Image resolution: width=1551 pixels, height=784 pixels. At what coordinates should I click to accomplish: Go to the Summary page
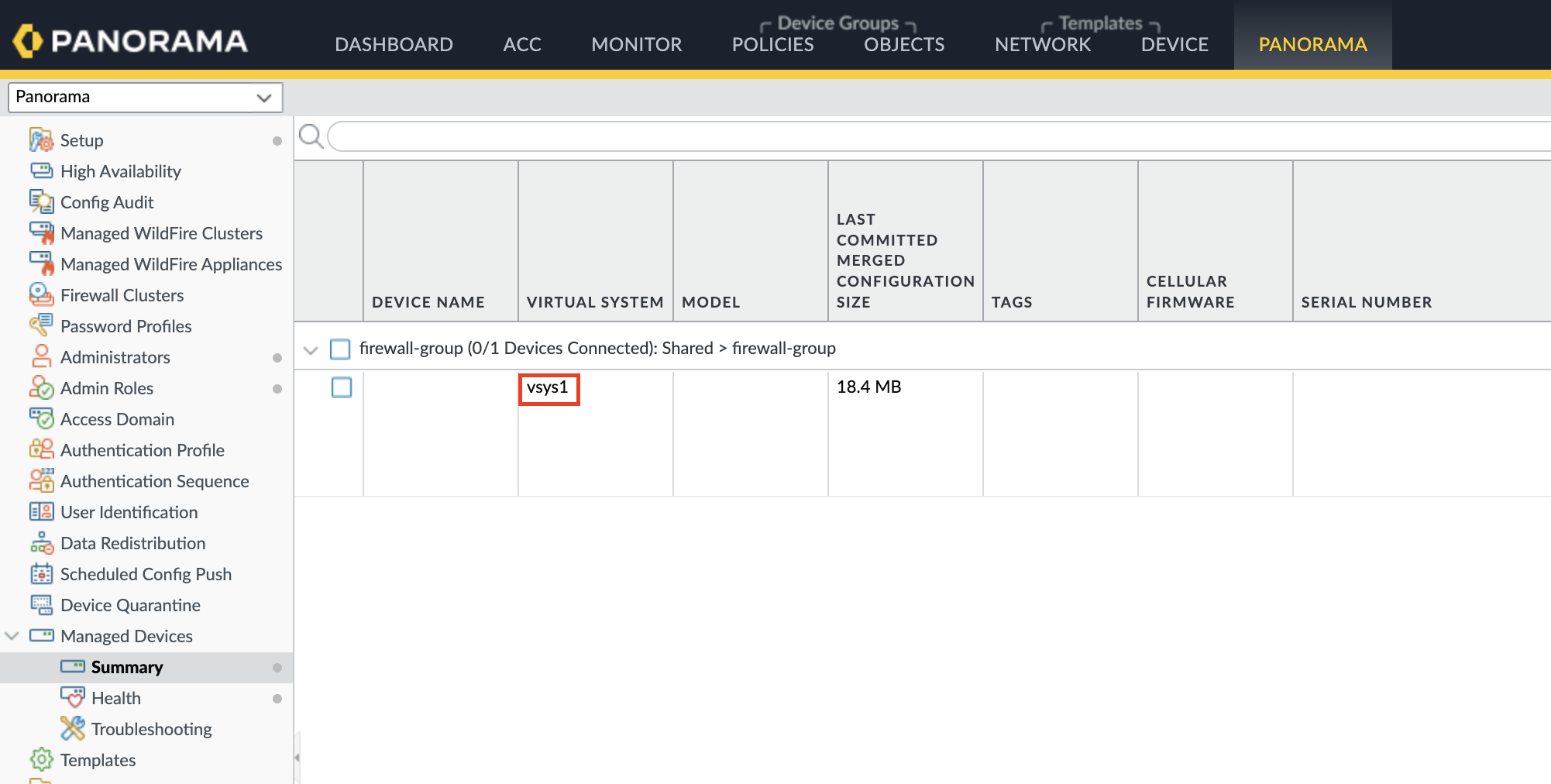click(x=126, y=667)
